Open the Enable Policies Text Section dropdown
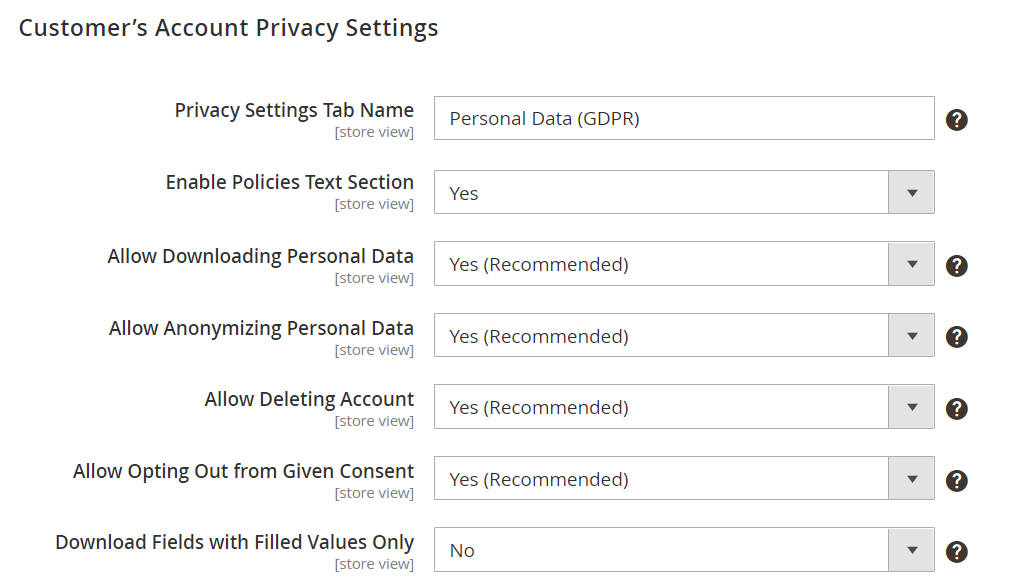Viewport: 1017px width, 586px height. [x=684, y=193]
